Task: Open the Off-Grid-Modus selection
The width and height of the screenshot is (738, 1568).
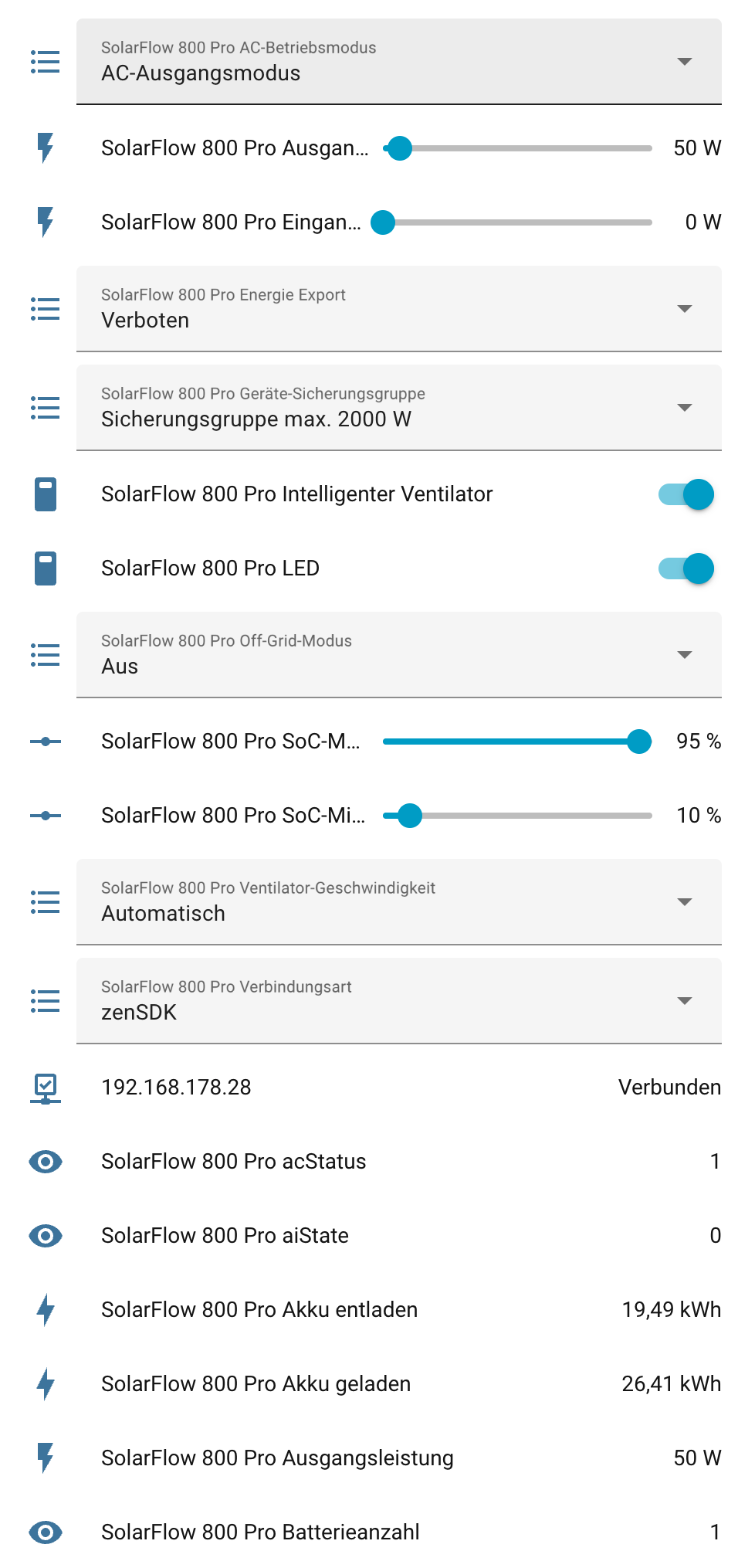Action: tap(399, 655)
